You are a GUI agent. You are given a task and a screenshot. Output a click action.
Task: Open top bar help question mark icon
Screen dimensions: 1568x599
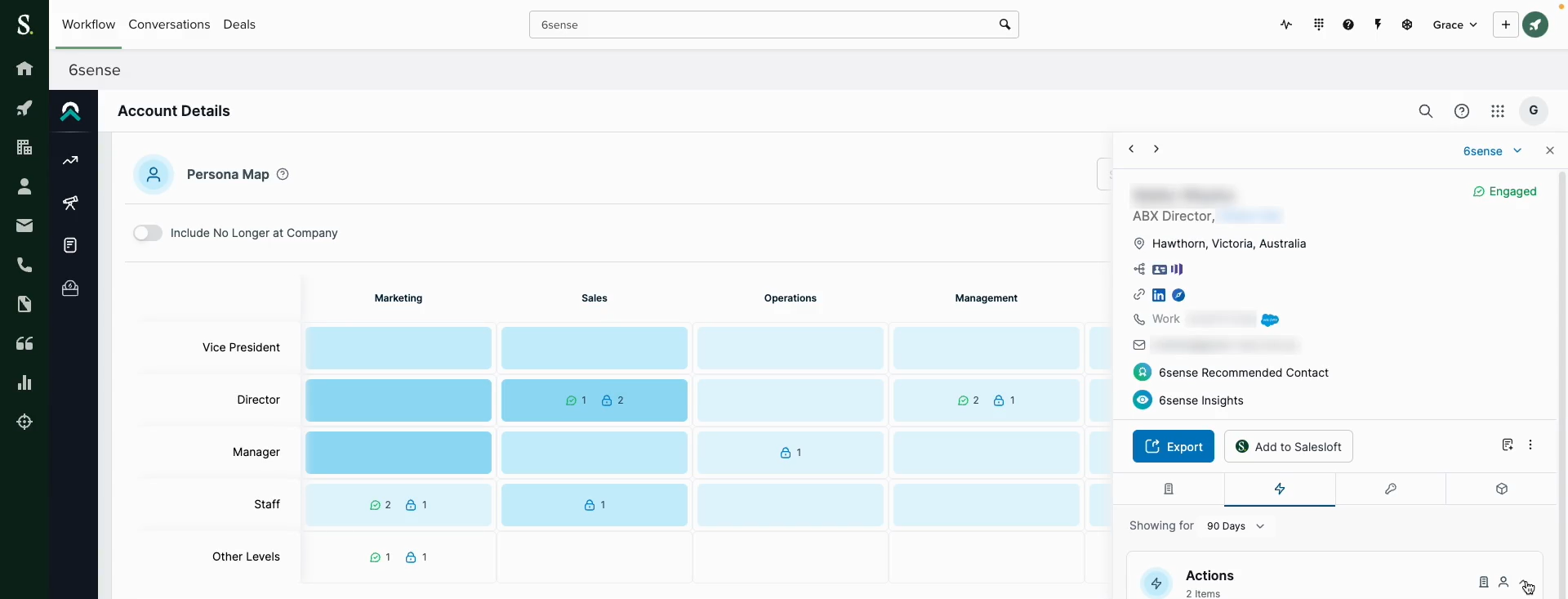click(x=1348, y=25)
